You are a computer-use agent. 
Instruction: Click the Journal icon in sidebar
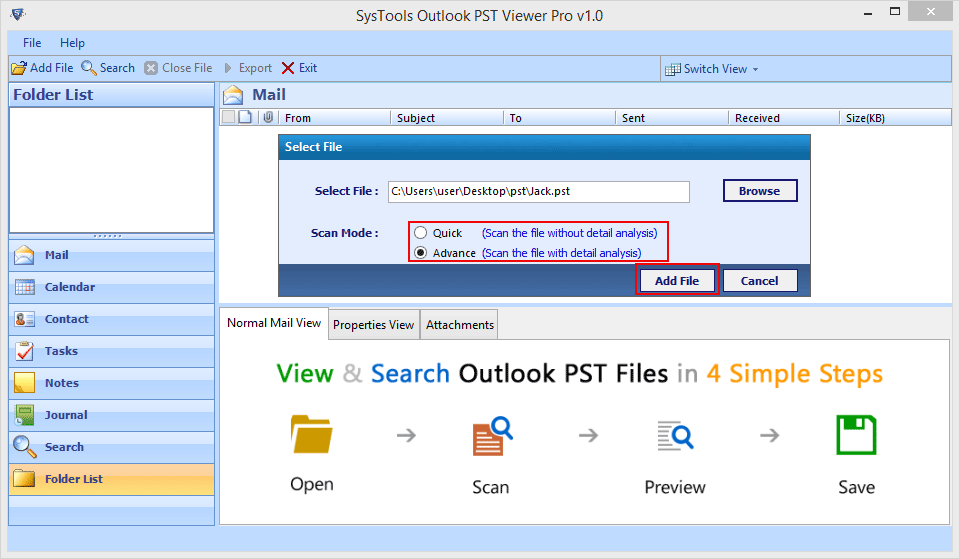24,415
